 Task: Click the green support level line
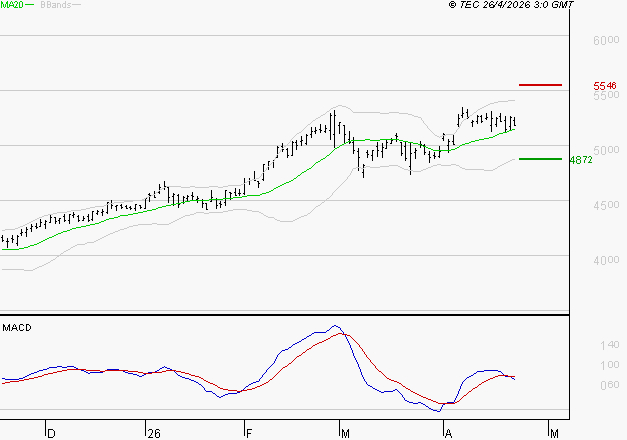(x=540, y=159)
